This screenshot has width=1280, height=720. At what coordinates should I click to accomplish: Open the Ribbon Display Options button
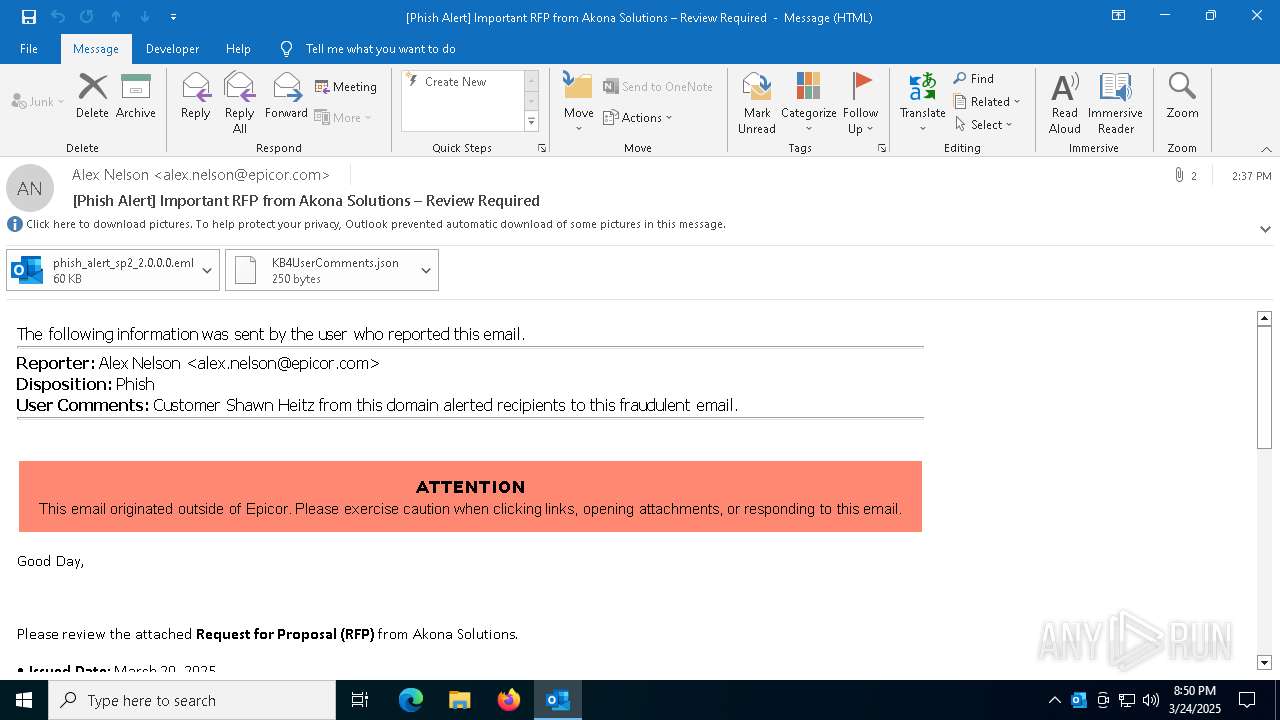[1119, 17]
